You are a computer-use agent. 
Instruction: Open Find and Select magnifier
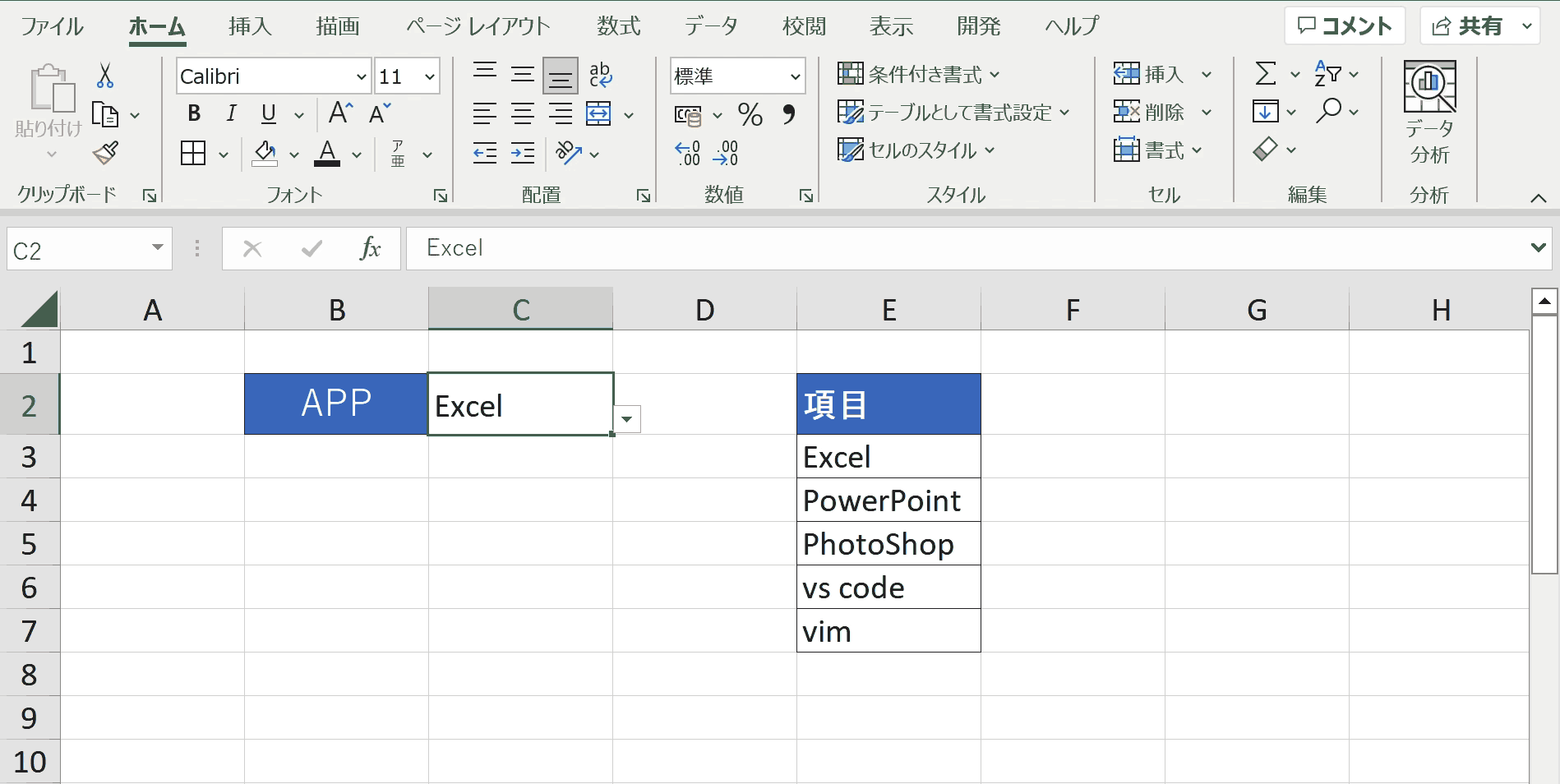click(x=1328, y=111)
